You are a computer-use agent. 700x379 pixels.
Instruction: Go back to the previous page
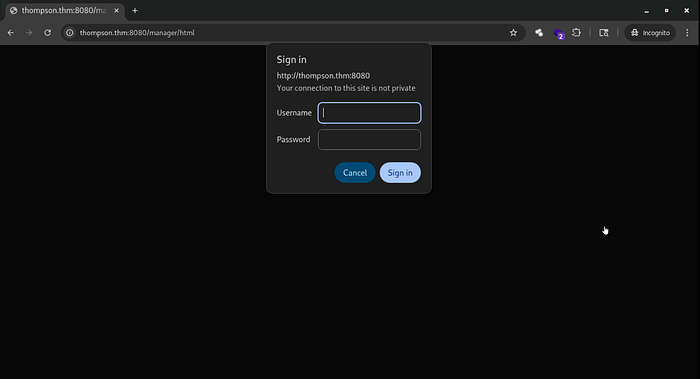click(11, 33)
